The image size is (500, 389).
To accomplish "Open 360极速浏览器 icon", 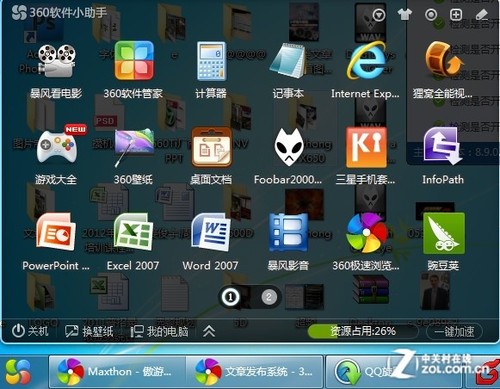I will click(x=366, y=233).
